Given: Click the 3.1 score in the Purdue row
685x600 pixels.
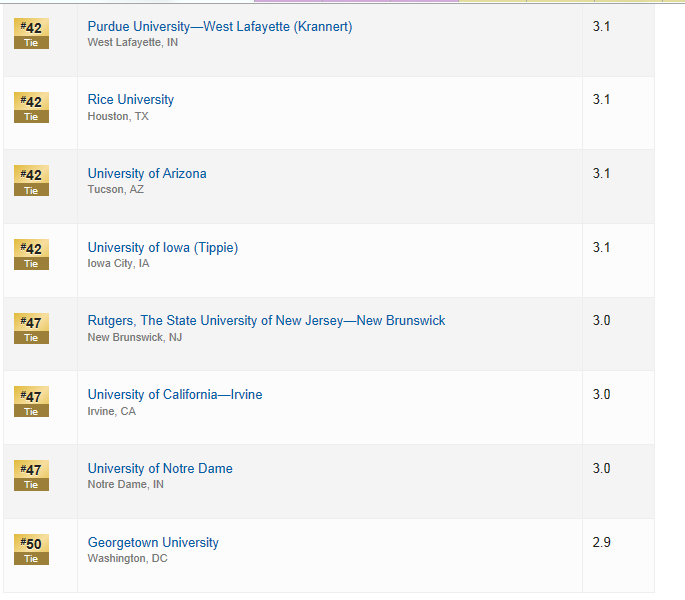Looking at the screenshot, I should (x=601, y=27).
